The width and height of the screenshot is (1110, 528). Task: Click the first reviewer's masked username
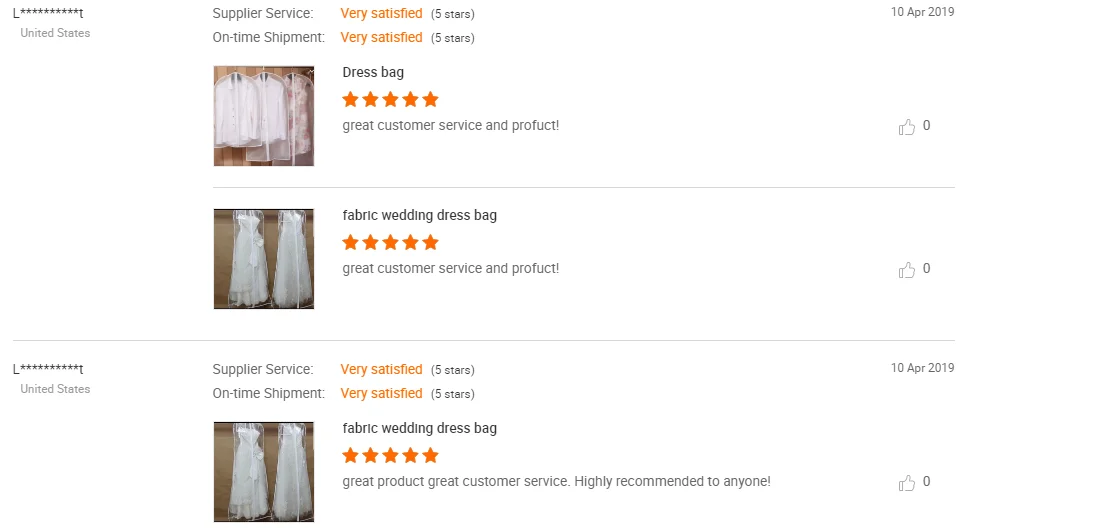pos(48,13)
